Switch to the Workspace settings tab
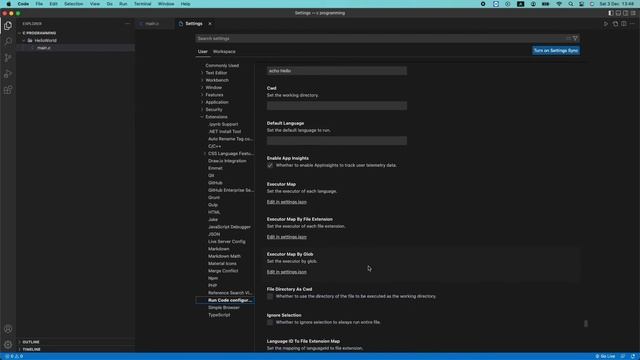Screen dimensions: 640x360 [224, 52]
